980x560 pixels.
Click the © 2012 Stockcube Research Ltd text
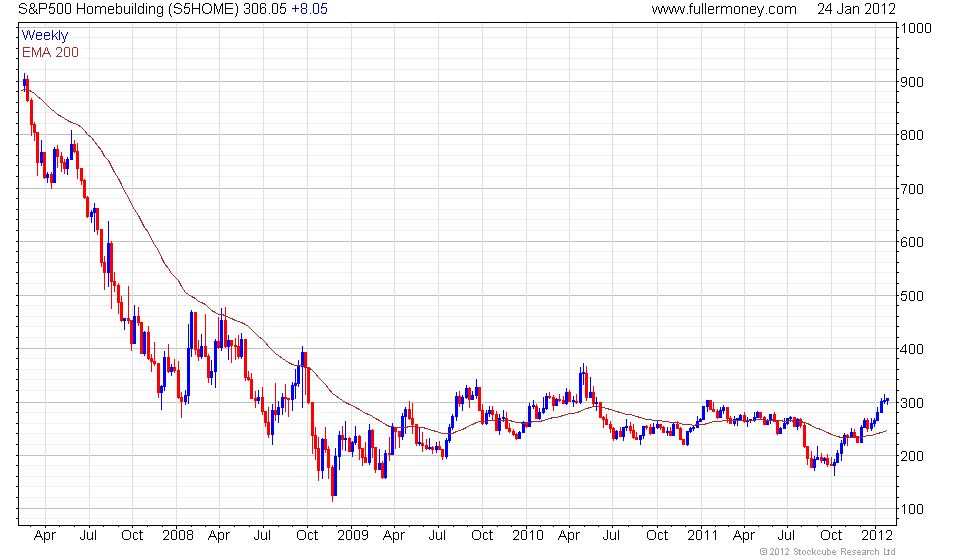(828, 552)
